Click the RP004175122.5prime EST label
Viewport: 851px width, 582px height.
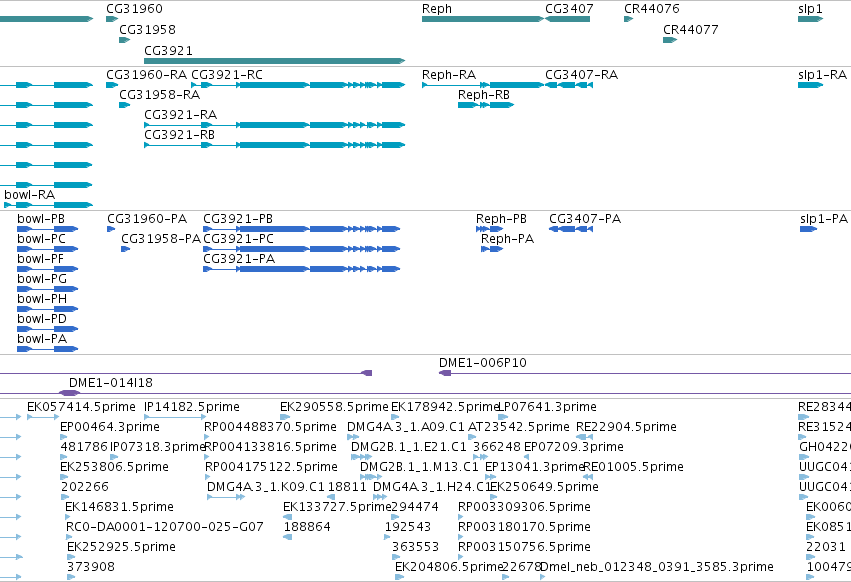(271, 467)
